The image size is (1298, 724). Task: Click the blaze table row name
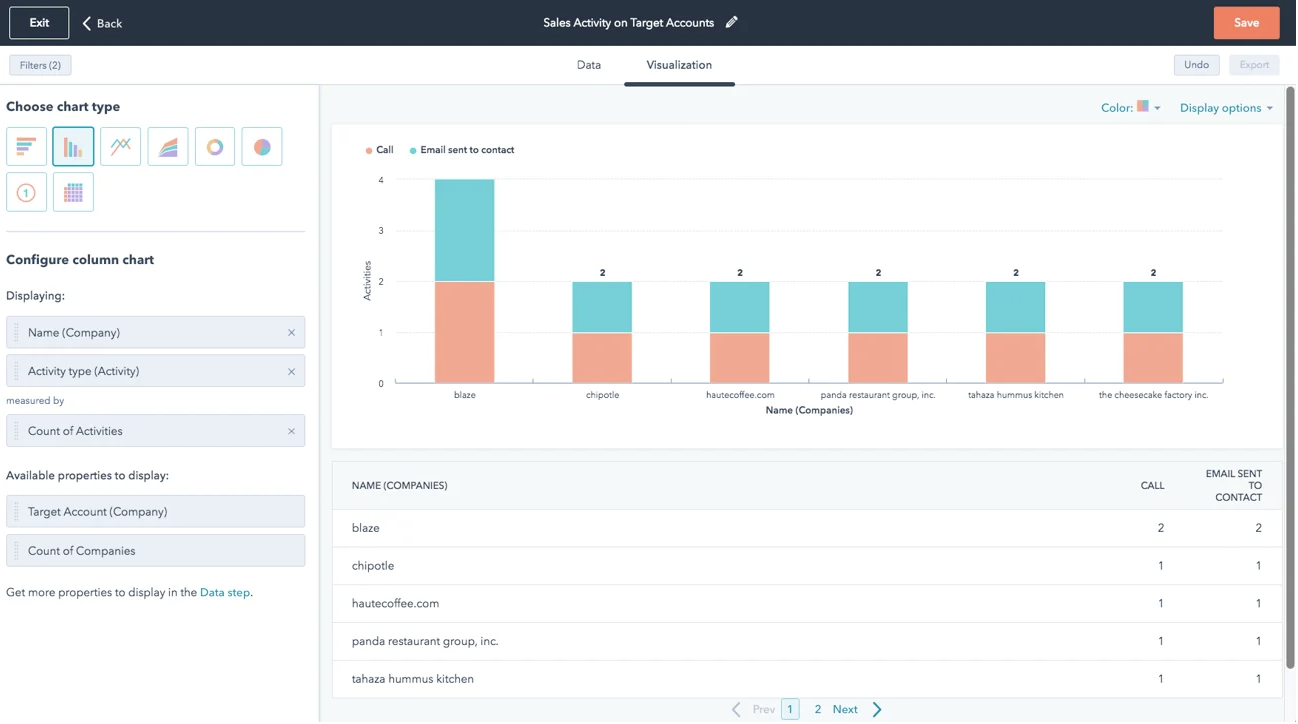(x=366, y=528)
